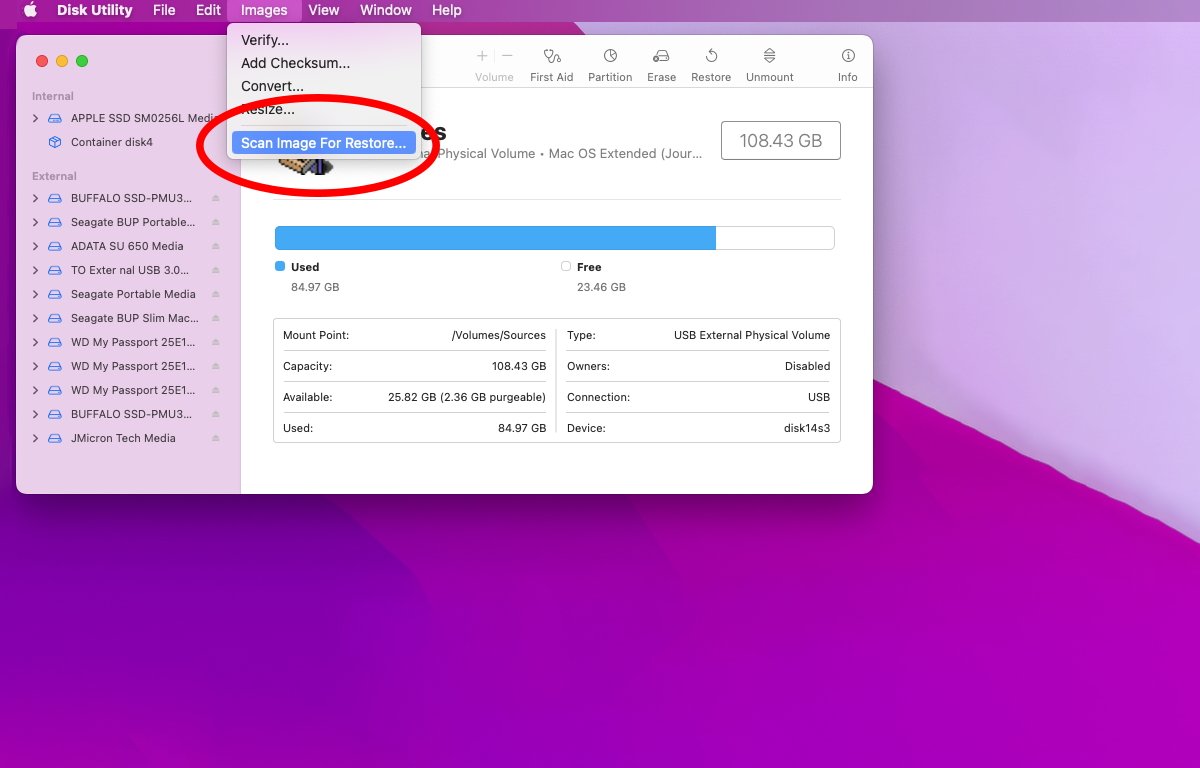This screenshot has width=1200, height=768.
Task: Click the add volume plus button
Action: tap(482, 57)
